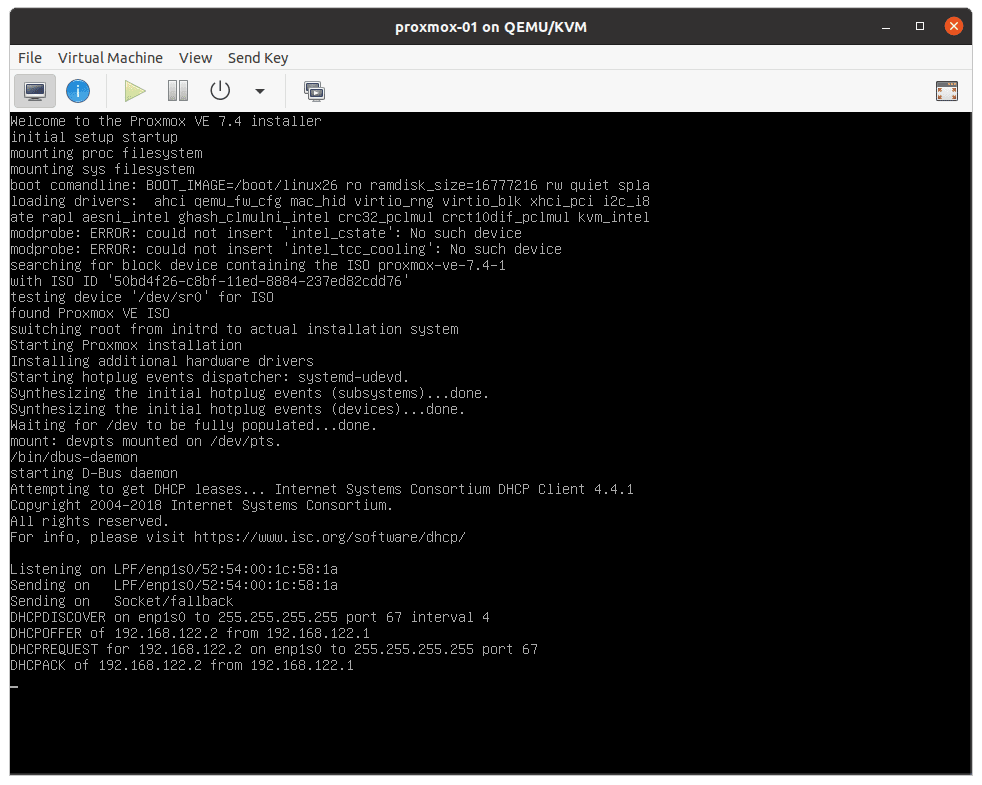Minimize the proxmox-01 window
This screenshot has height=785, width=982.
886,27
